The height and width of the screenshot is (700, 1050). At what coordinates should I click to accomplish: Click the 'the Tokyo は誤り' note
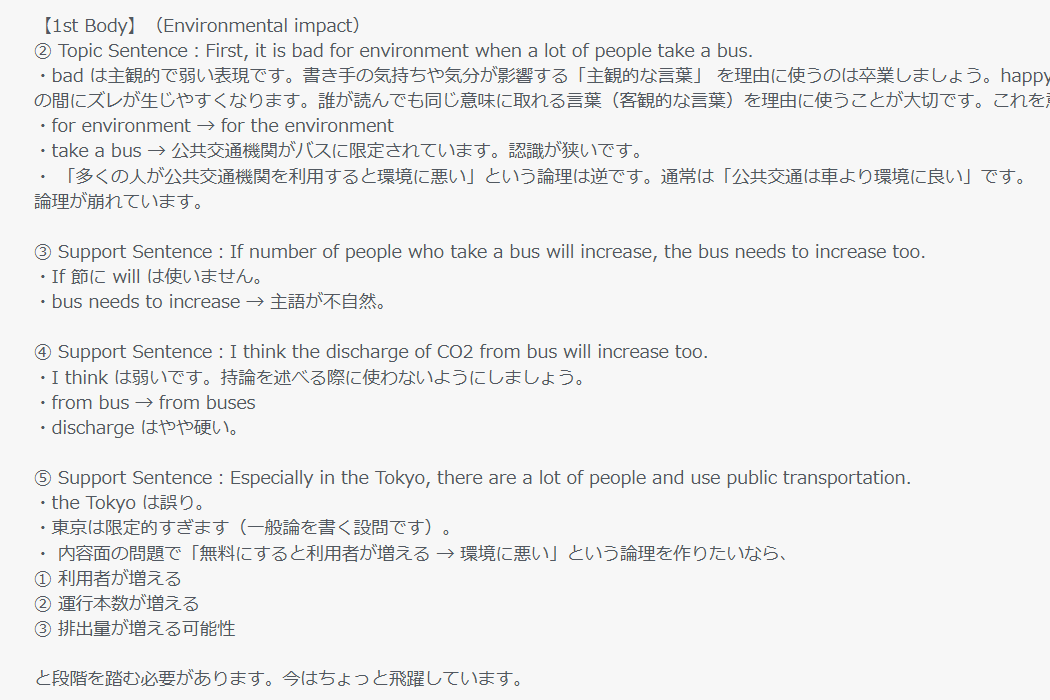122,503
